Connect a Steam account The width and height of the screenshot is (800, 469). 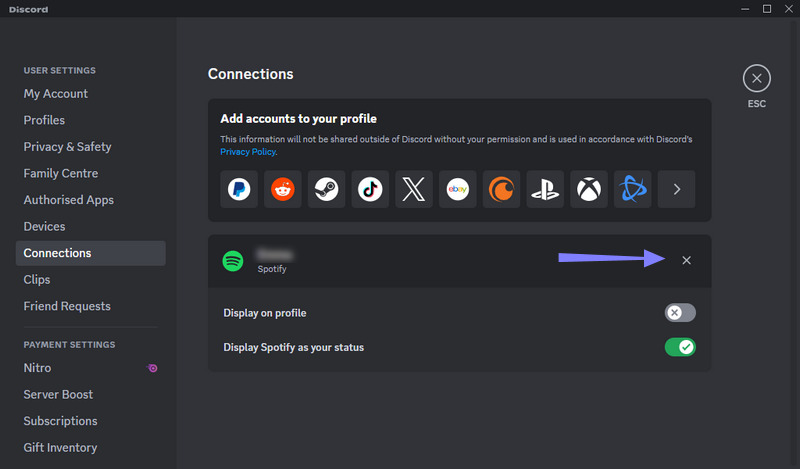click(327, 189)
